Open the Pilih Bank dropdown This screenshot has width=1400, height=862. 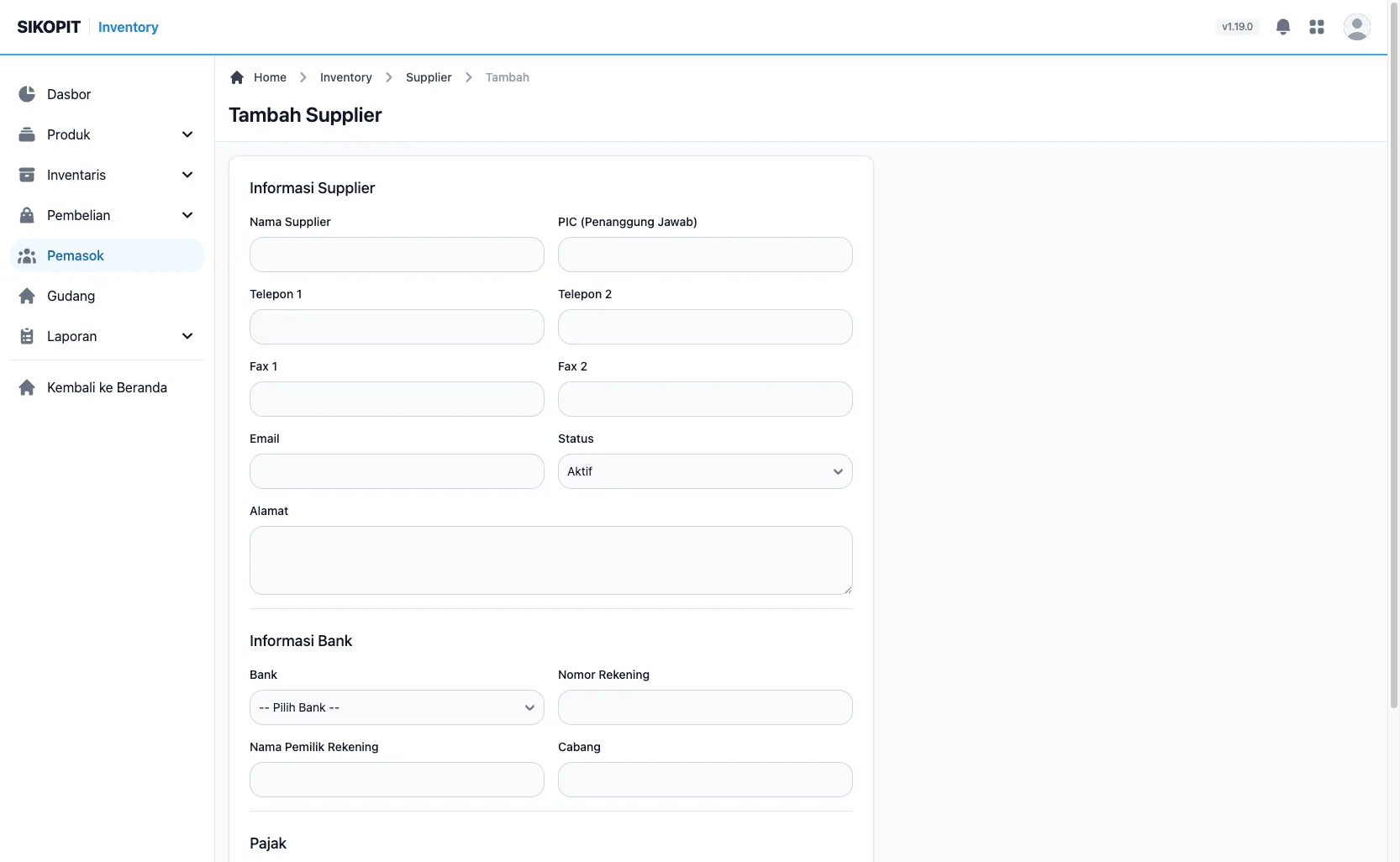tap(397, 707)
